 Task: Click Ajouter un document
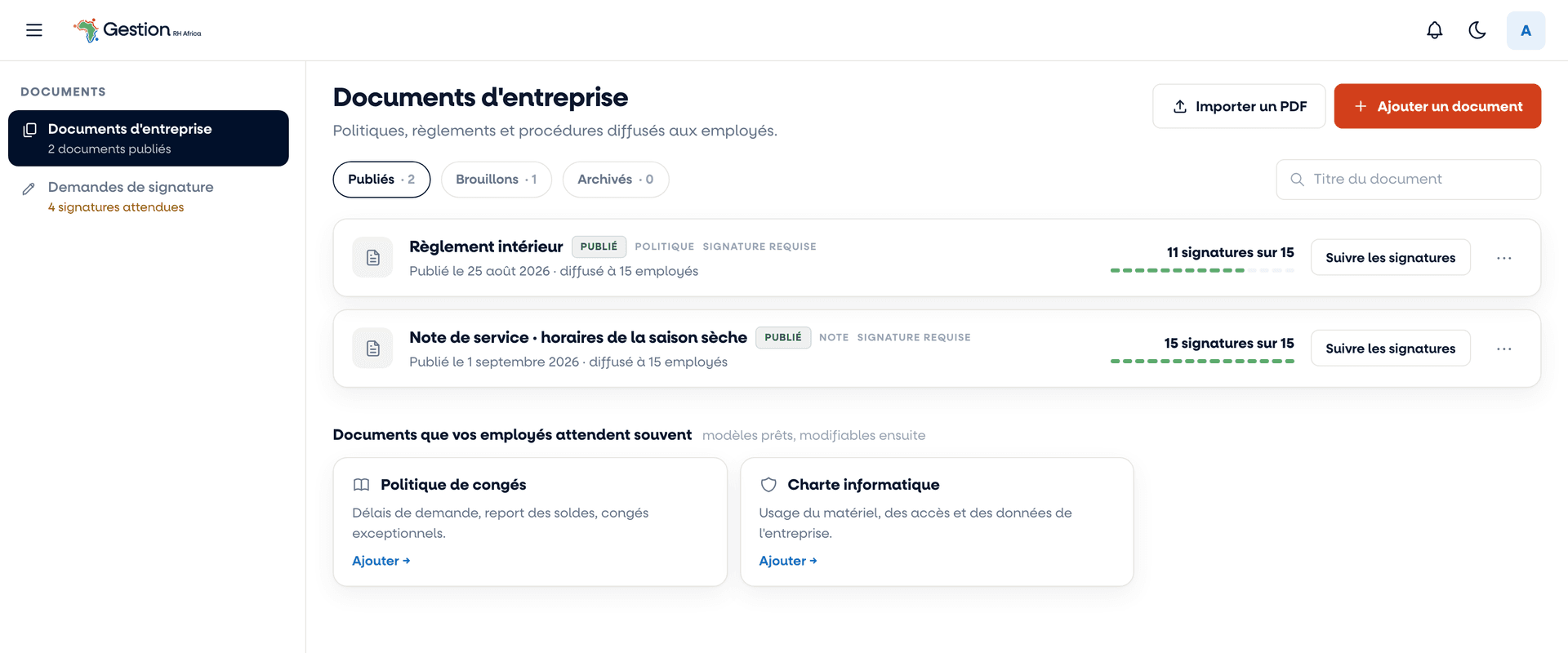click(x=1437, y=106)
